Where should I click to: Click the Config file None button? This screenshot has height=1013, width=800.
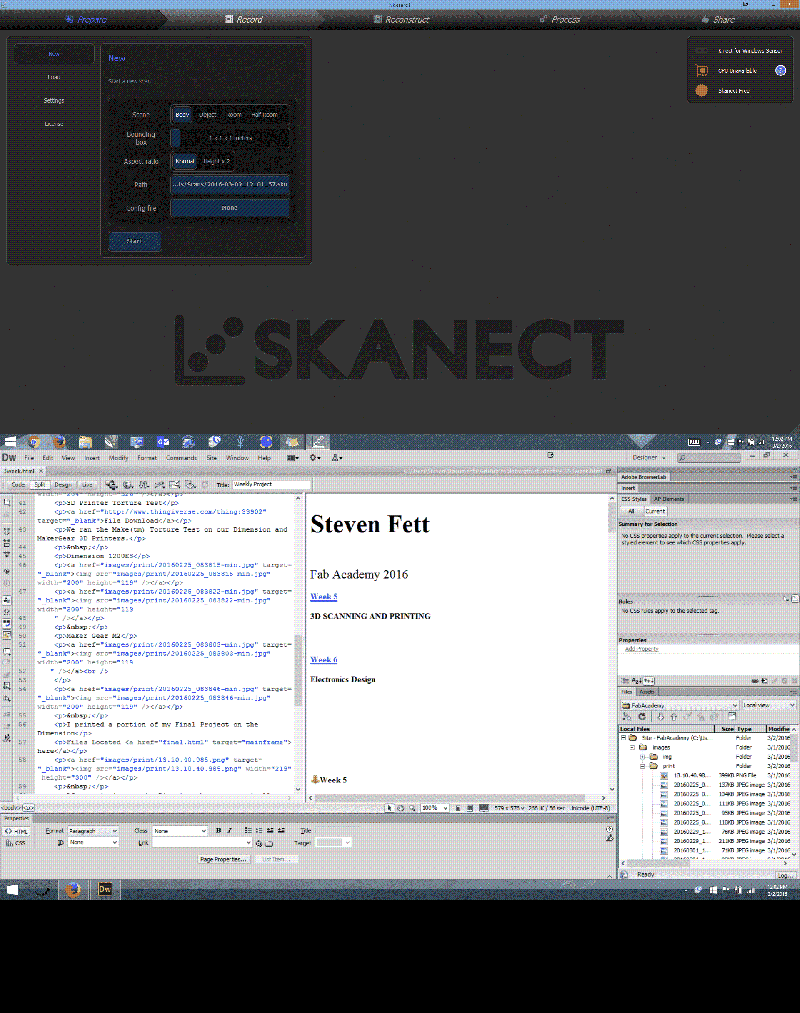pyautogui.click(x=230, y=208)
